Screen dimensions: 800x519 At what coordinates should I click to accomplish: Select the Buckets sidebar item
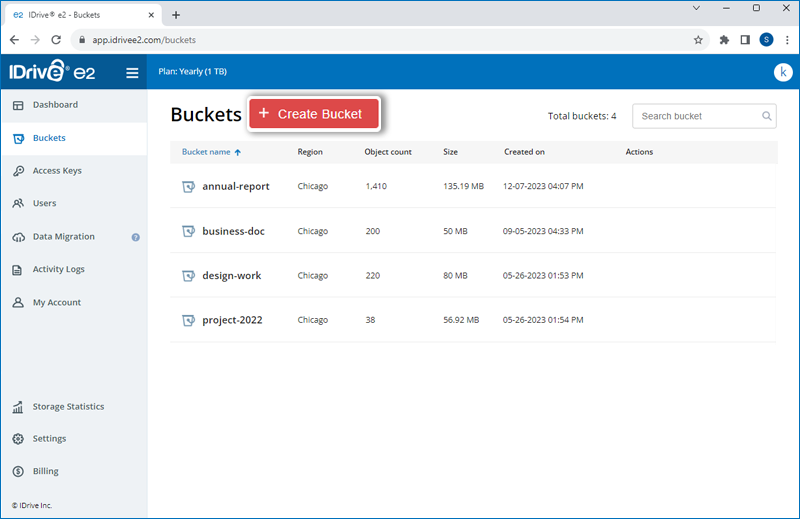(74, 138)
